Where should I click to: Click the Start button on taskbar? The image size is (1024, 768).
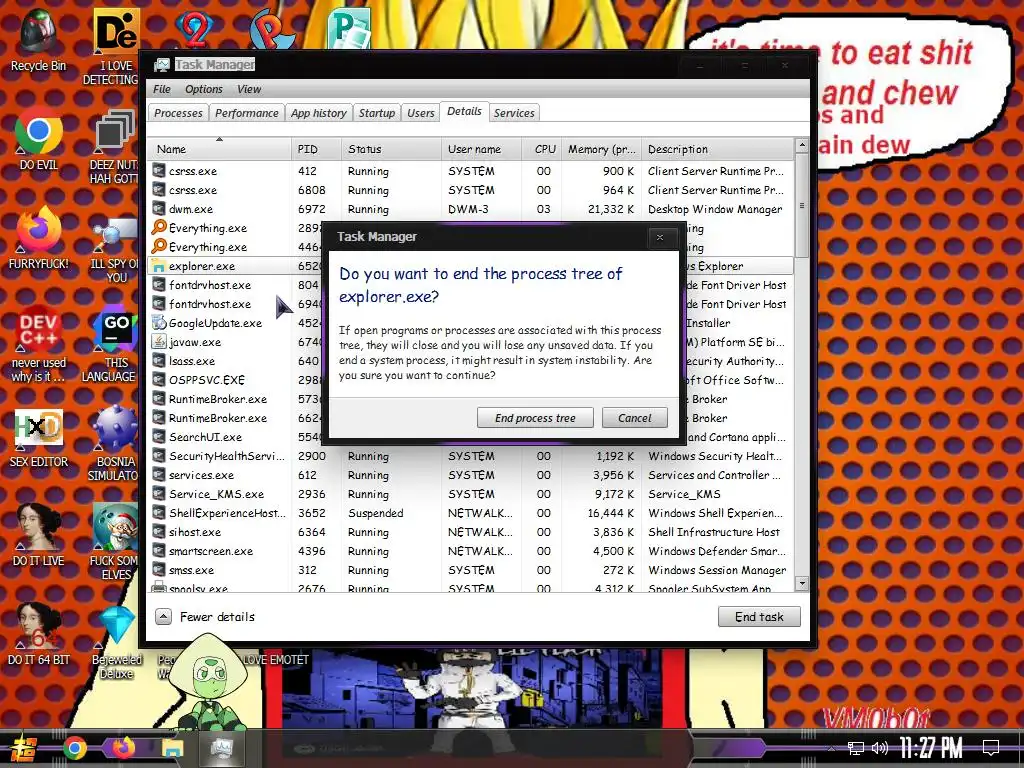click(x=23, y=748)
